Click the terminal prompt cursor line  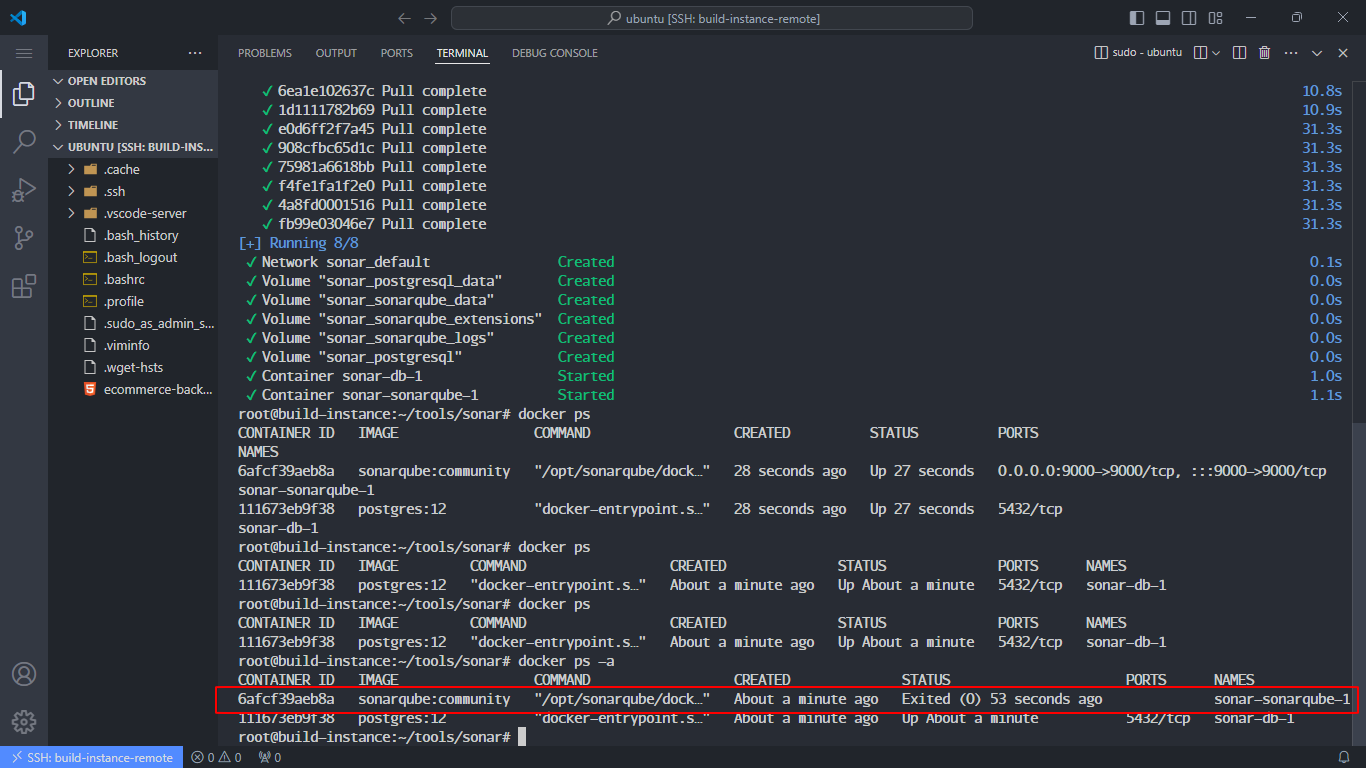click(x=380, y=737)
